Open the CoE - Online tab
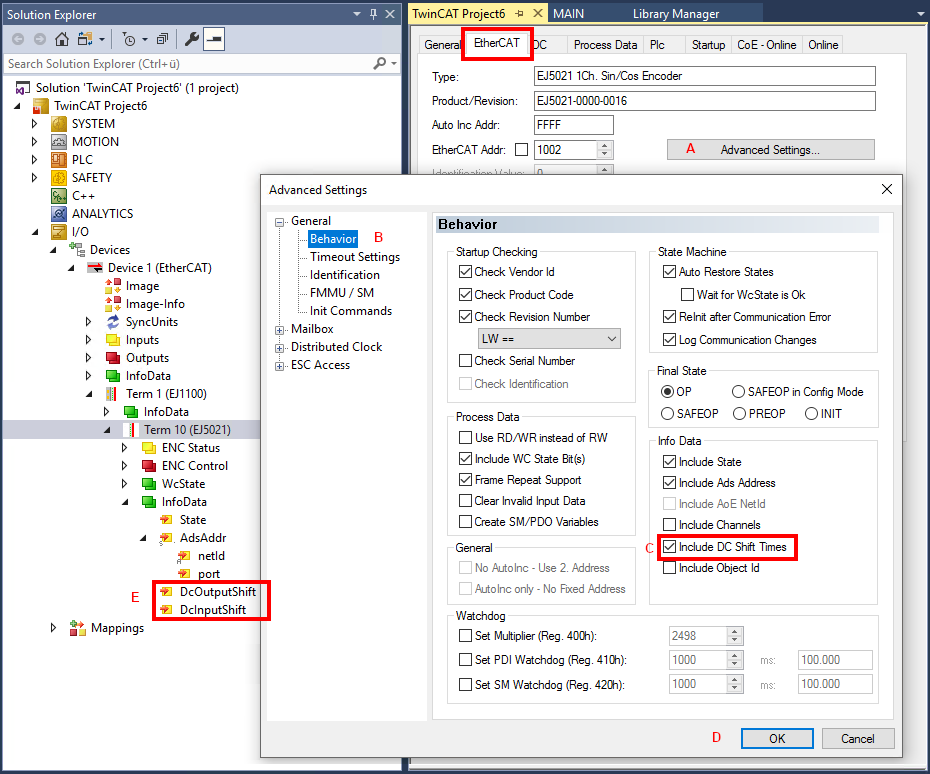This screenshot has width=930, height=774. [x=766, y=45]
